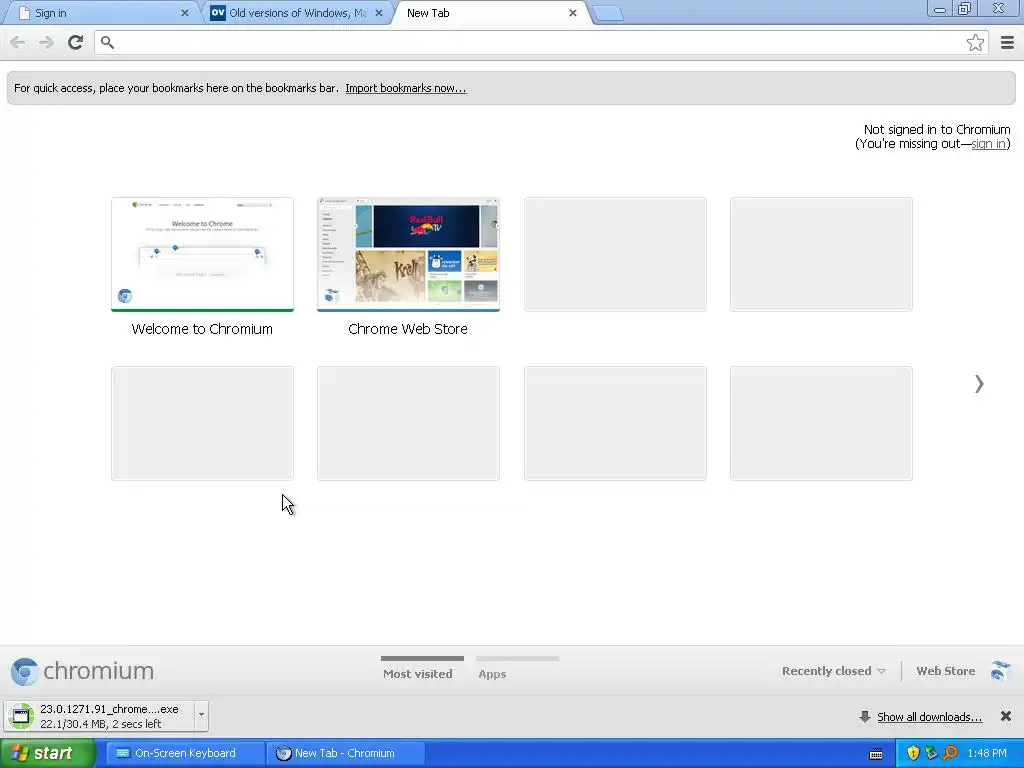Click the address bar search field
This screenshot has height=768, width=1024.
tap(542, 42)
